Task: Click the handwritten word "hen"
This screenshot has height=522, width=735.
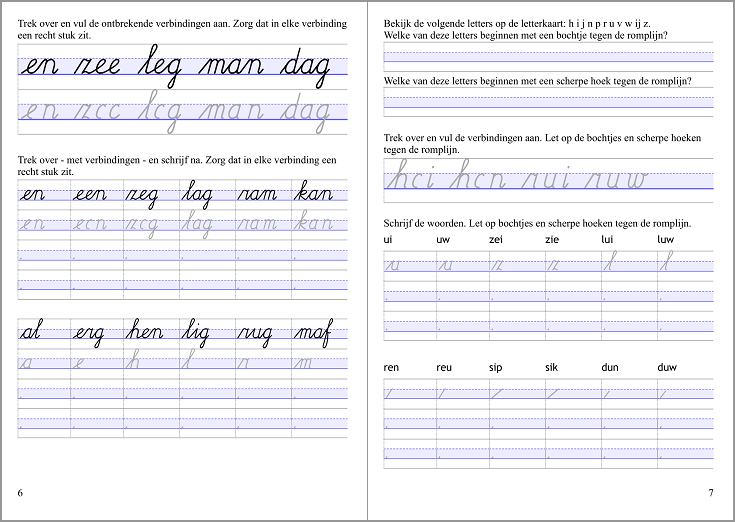Action: point(146,334)
